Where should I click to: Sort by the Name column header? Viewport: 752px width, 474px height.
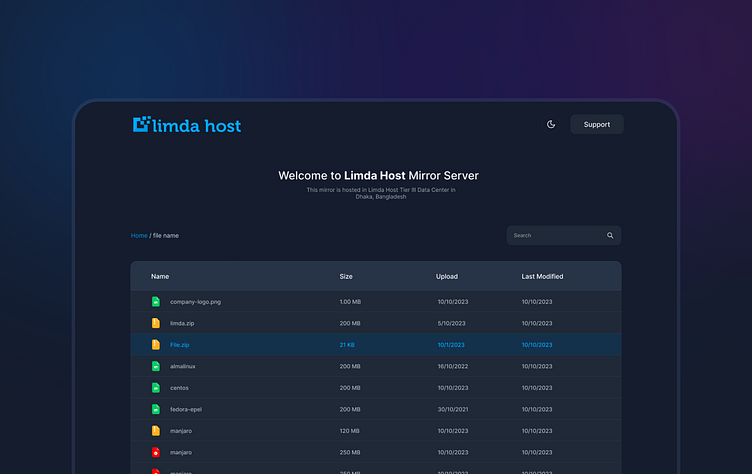pyautogui.click(x=160, y=276)
